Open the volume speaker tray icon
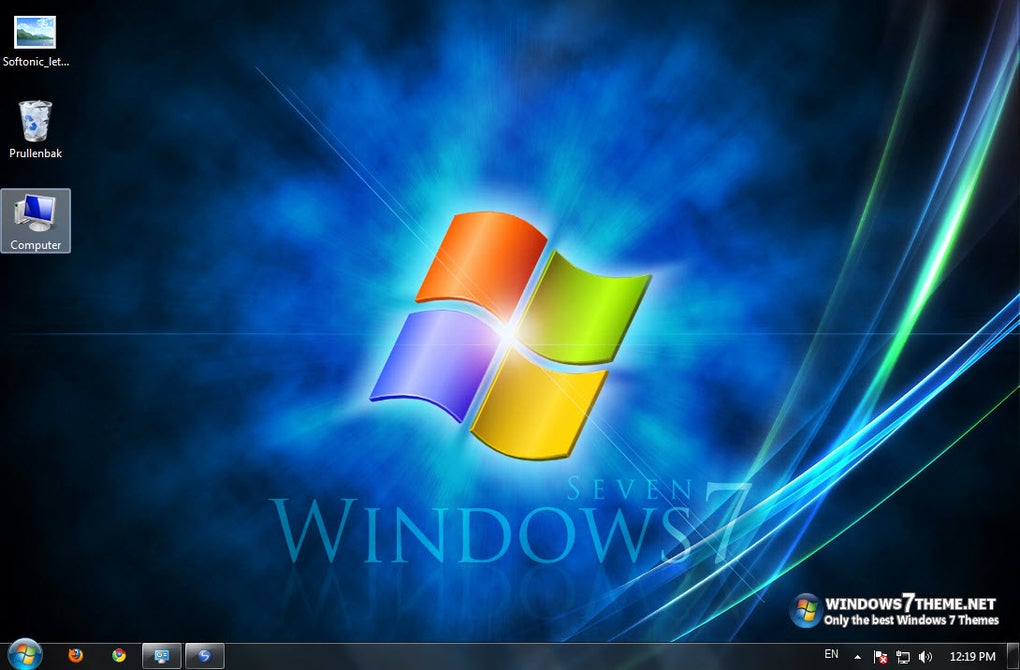This screenshot has height=670, width=1020. tap(925, 657)
